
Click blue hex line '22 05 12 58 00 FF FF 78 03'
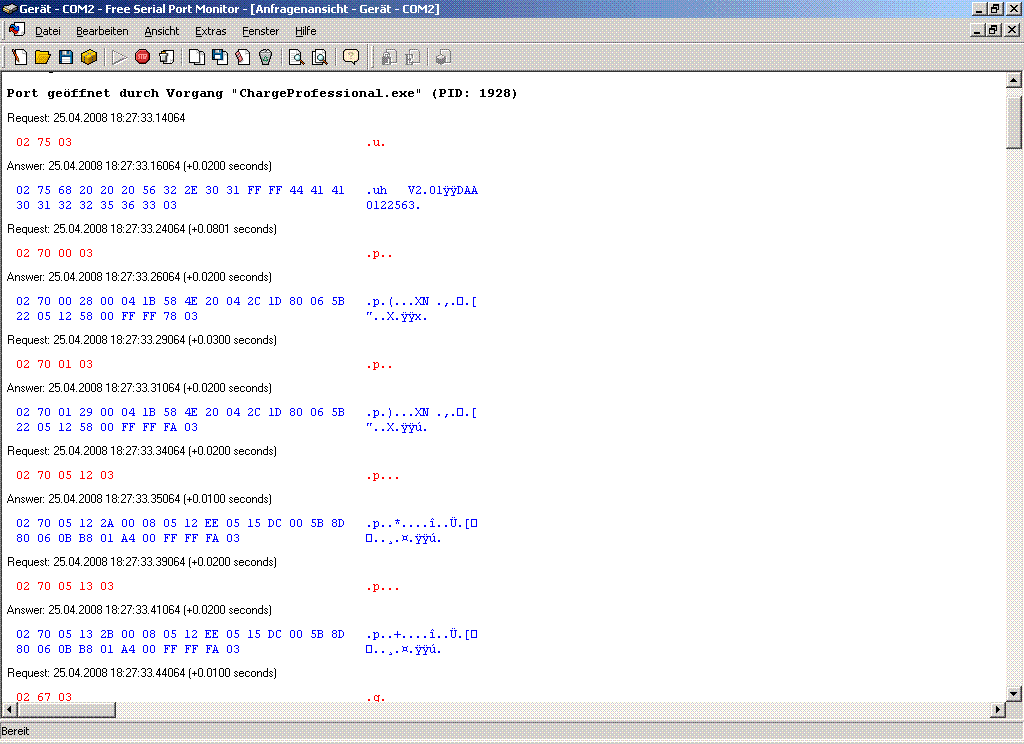click(106, 316)
